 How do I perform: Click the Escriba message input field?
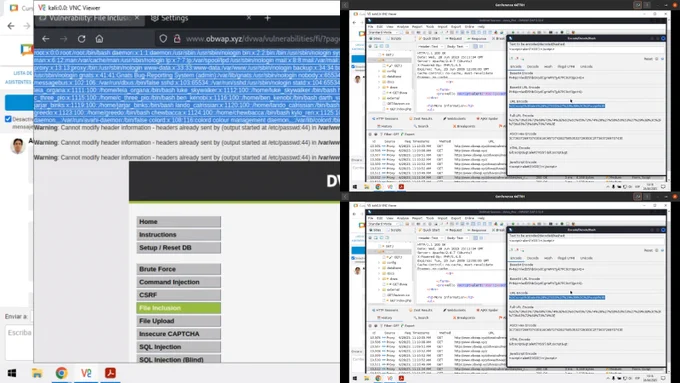pyautogui.click(x=20, y=343)
